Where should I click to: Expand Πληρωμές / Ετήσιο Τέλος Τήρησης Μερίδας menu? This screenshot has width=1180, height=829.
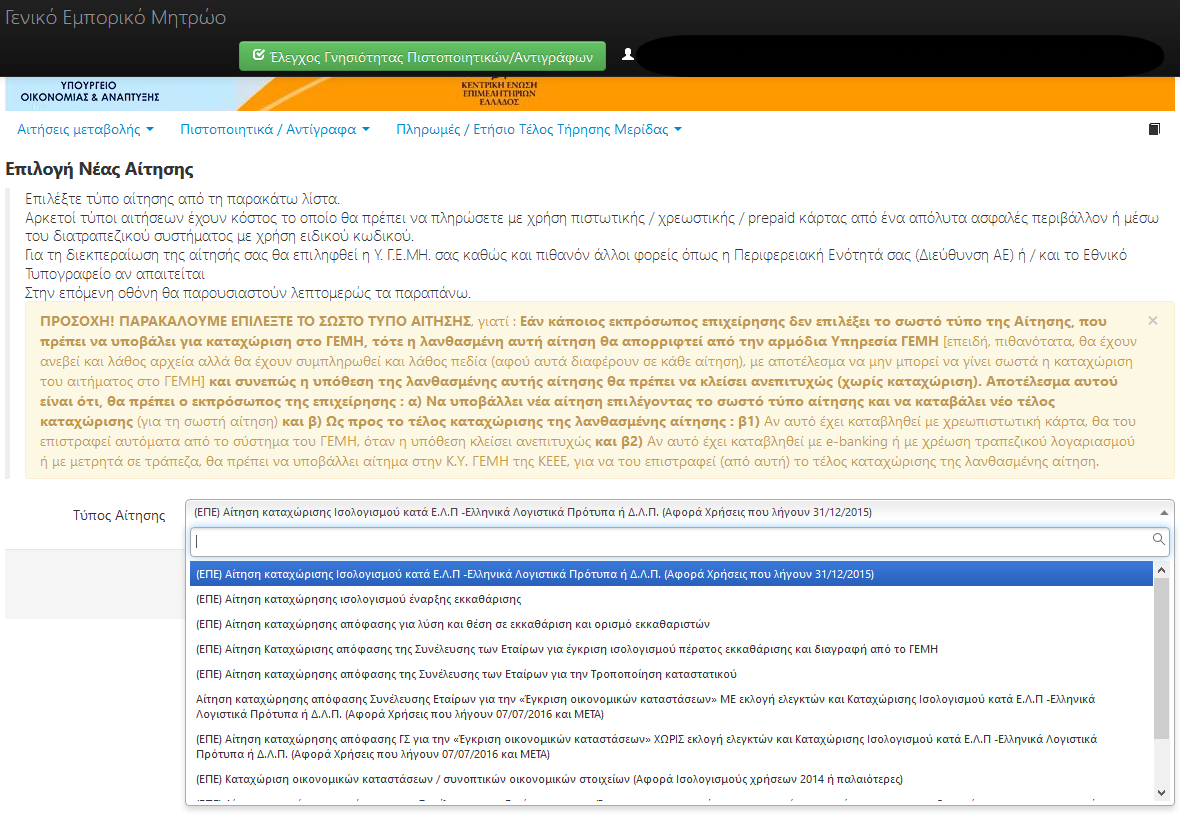[x=538, y=129]
